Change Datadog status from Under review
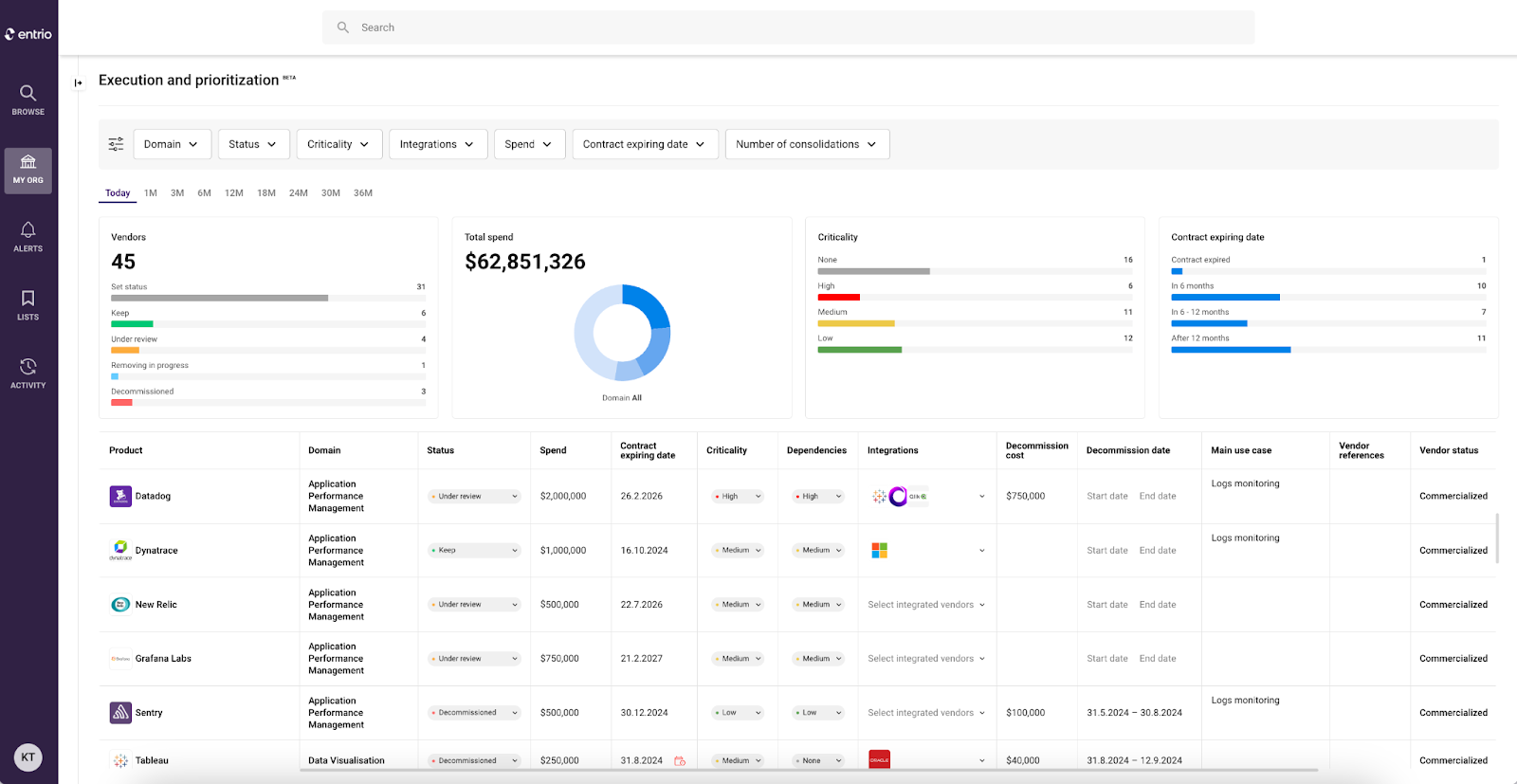The height and width of the screenshot is (784, 1517). 474,496
